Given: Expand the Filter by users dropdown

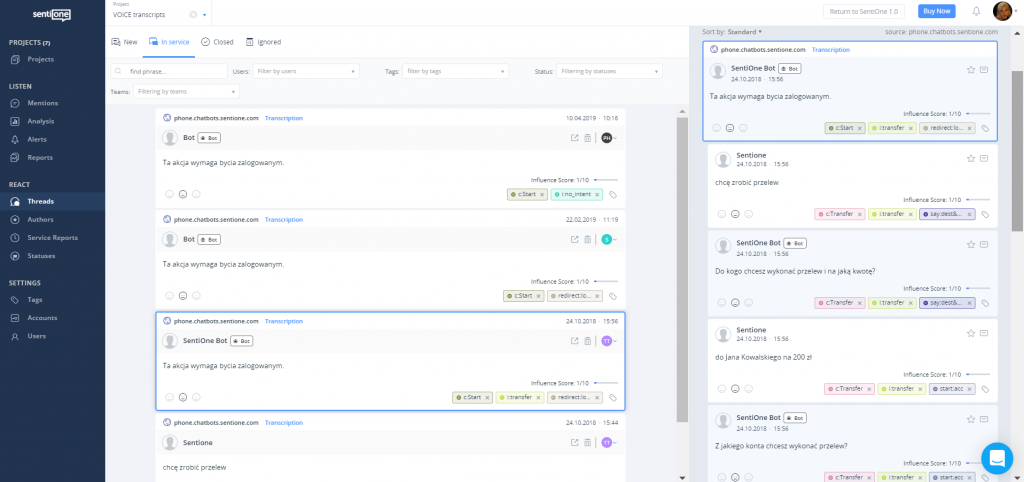Looking at the screenshot, I should click(306, 71).
